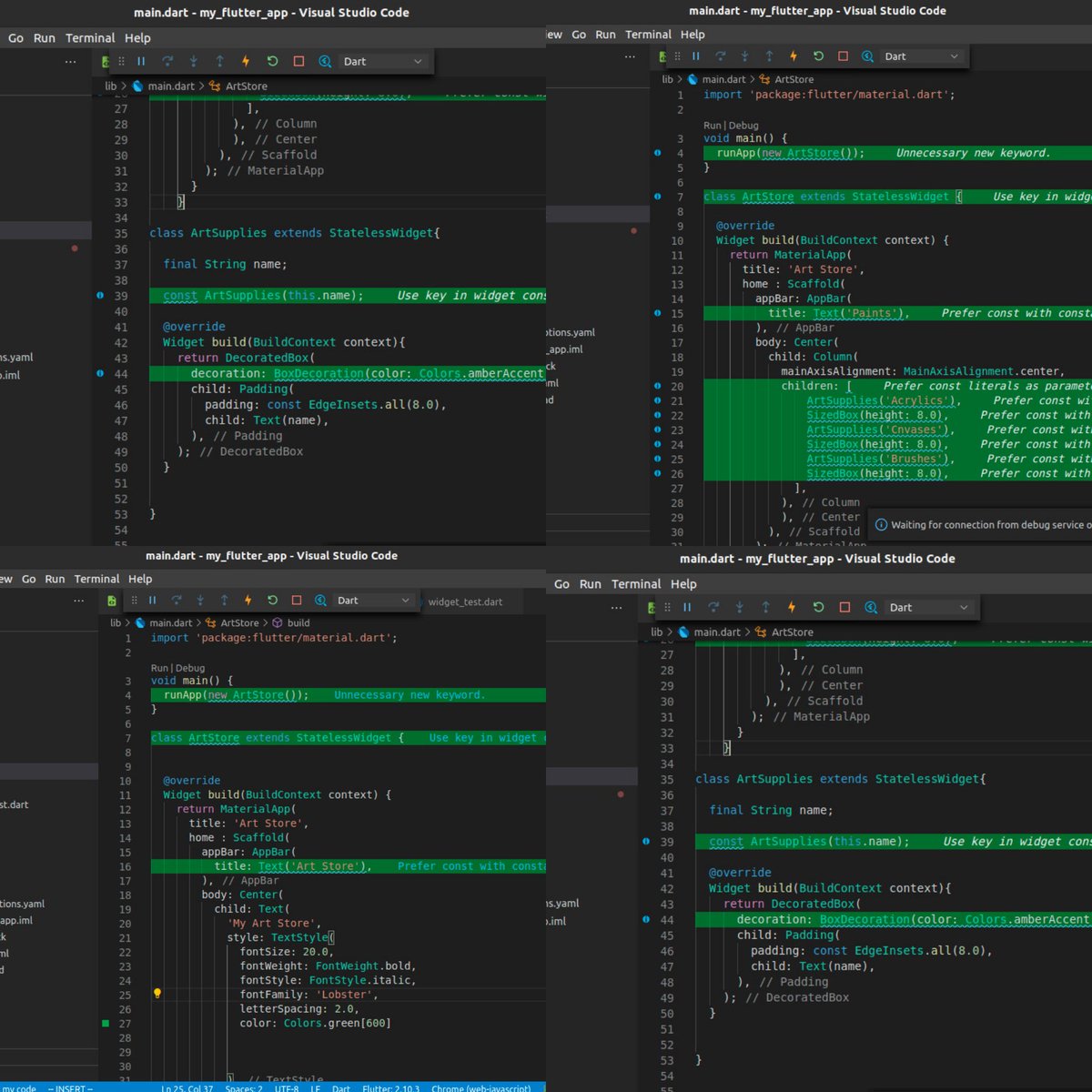Open the Help menu in the top-right window
Viewport: 1092px width, 1092px height.
693,35
